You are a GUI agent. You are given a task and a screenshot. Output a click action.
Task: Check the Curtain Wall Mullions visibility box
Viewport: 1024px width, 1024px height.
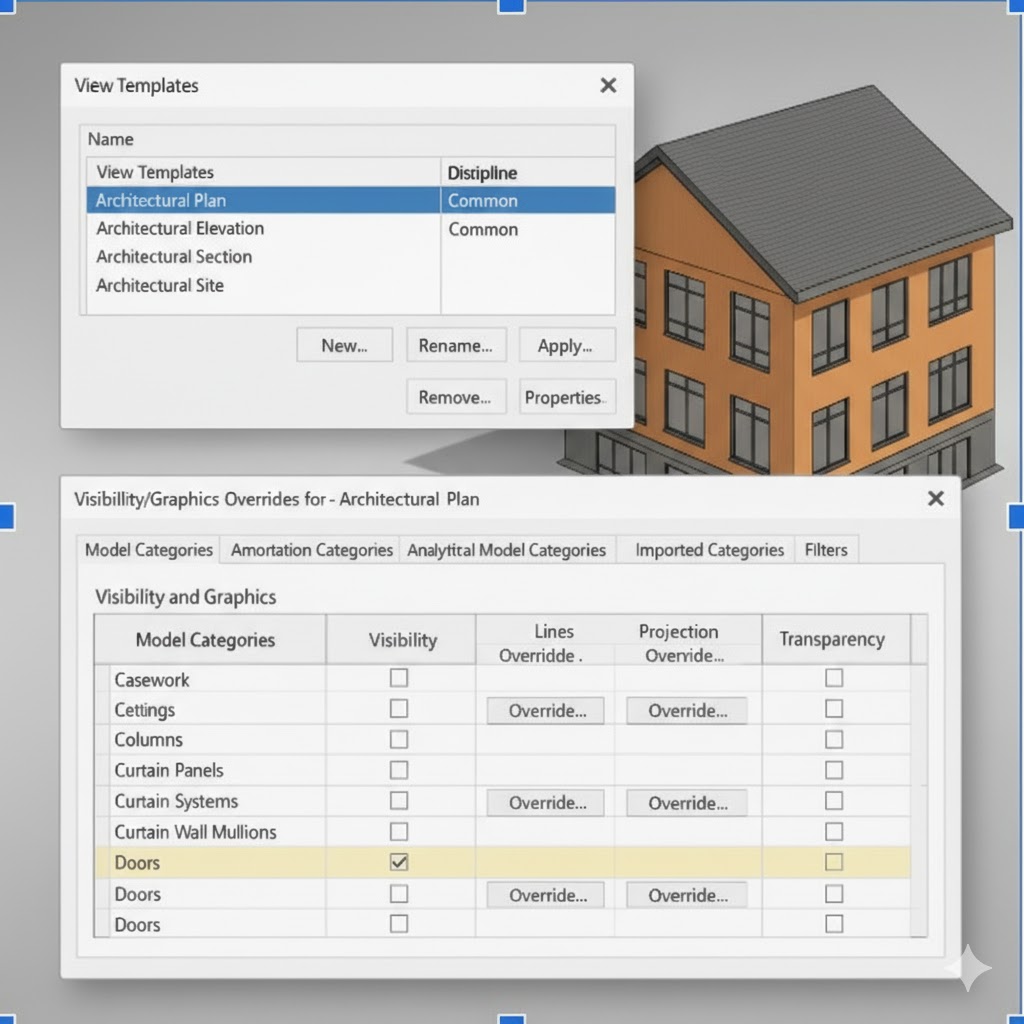[x=399, y=832]
